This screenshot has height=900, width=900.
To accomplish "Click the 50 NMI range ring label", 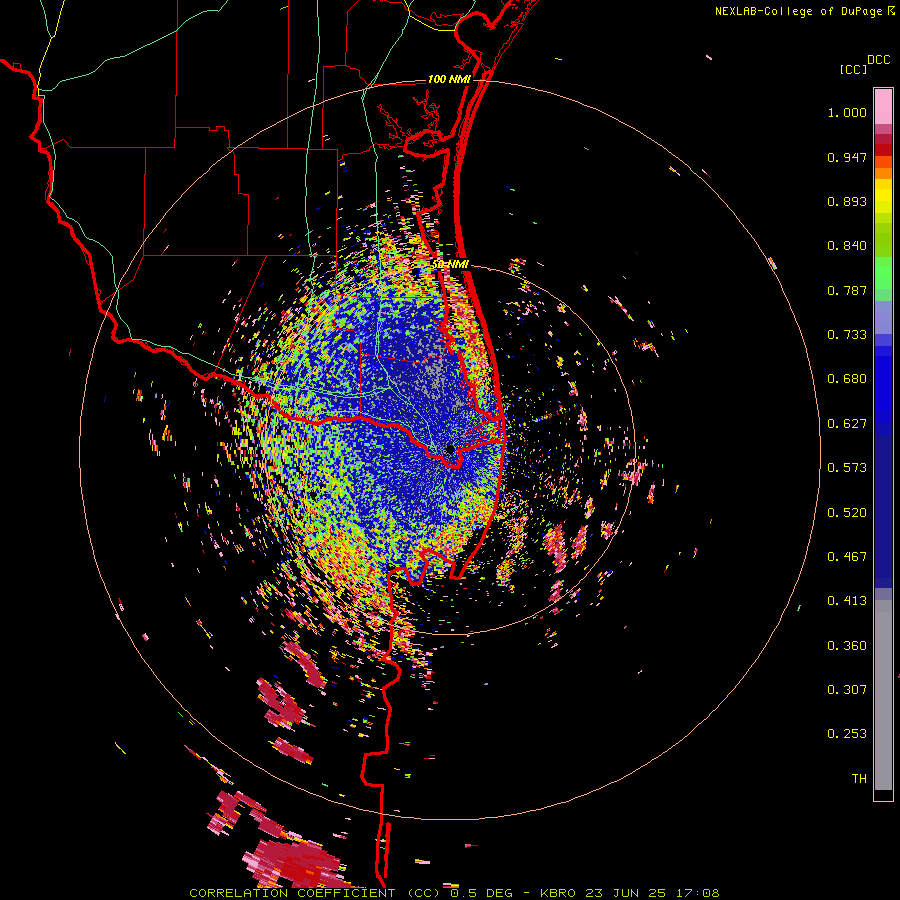I will point(450,265).
